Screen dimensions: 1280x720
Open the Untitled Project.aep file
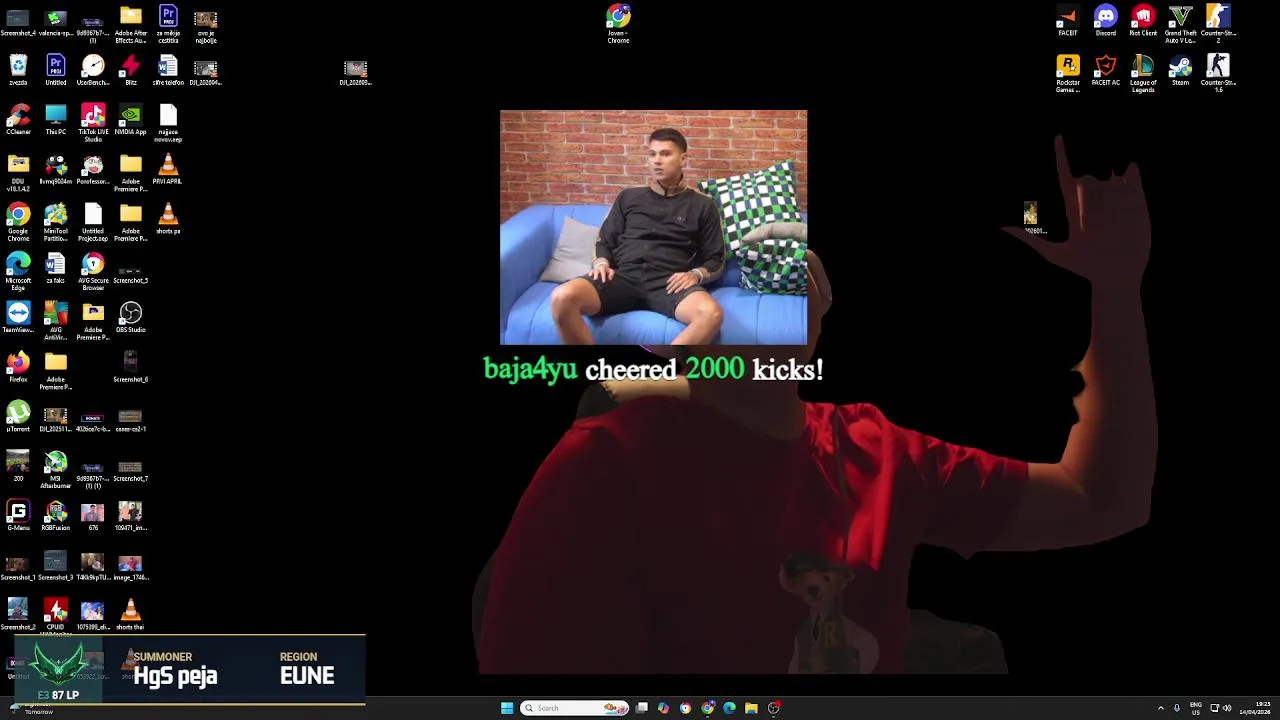93,221
